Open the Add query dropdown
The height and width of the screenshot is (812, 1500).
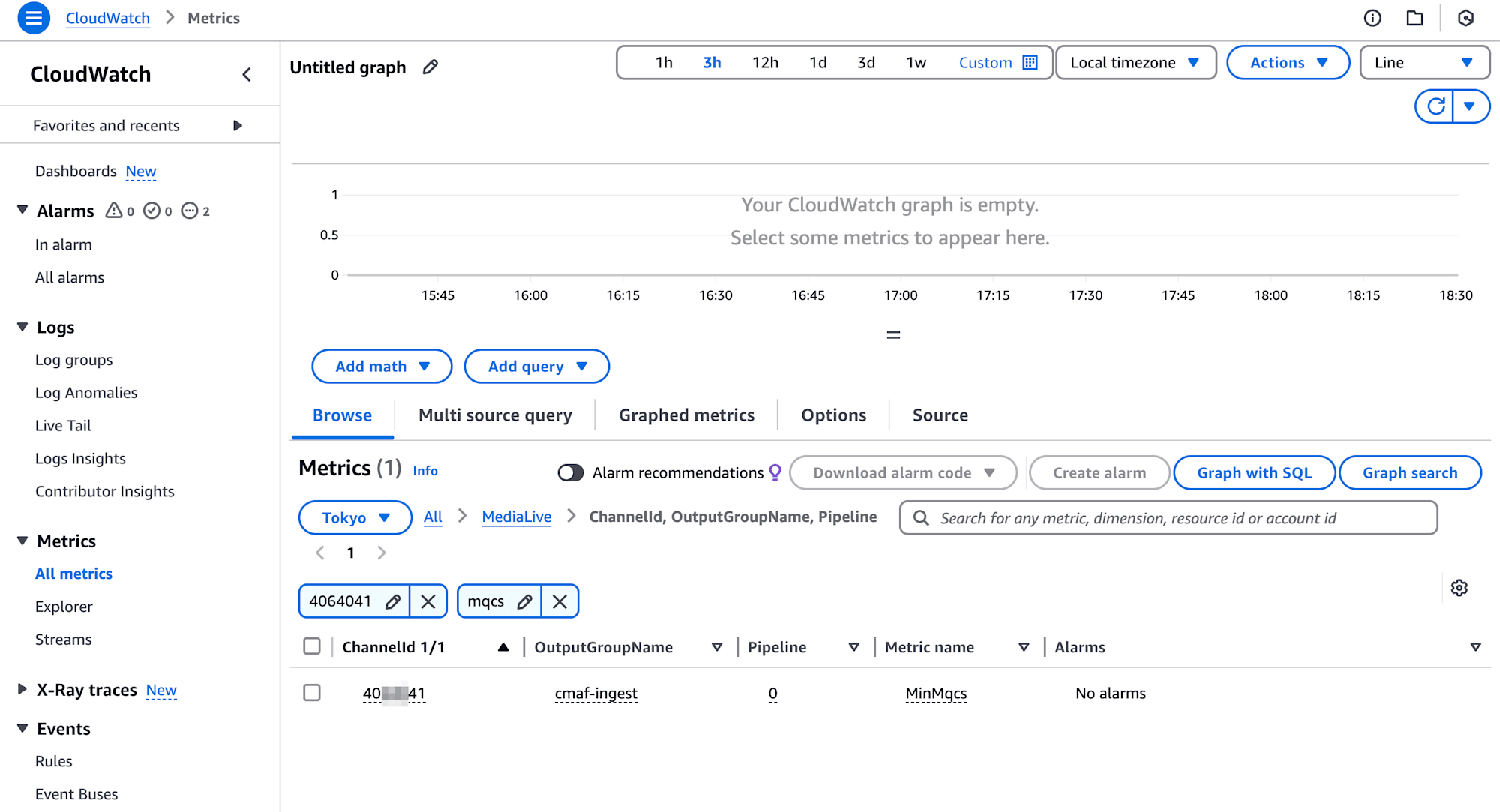pos(536,367)
